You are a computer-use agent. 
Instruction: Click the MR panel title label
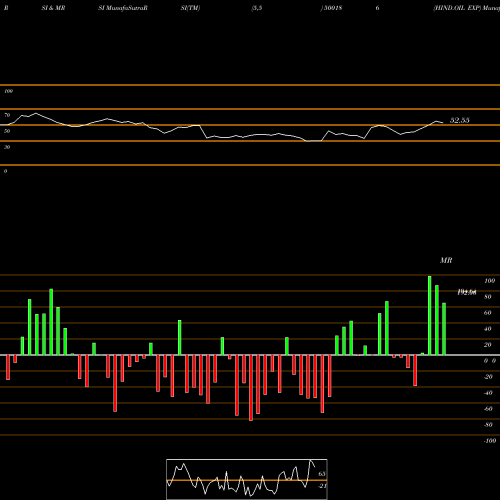pyautogui.click(x=446, y=260)
